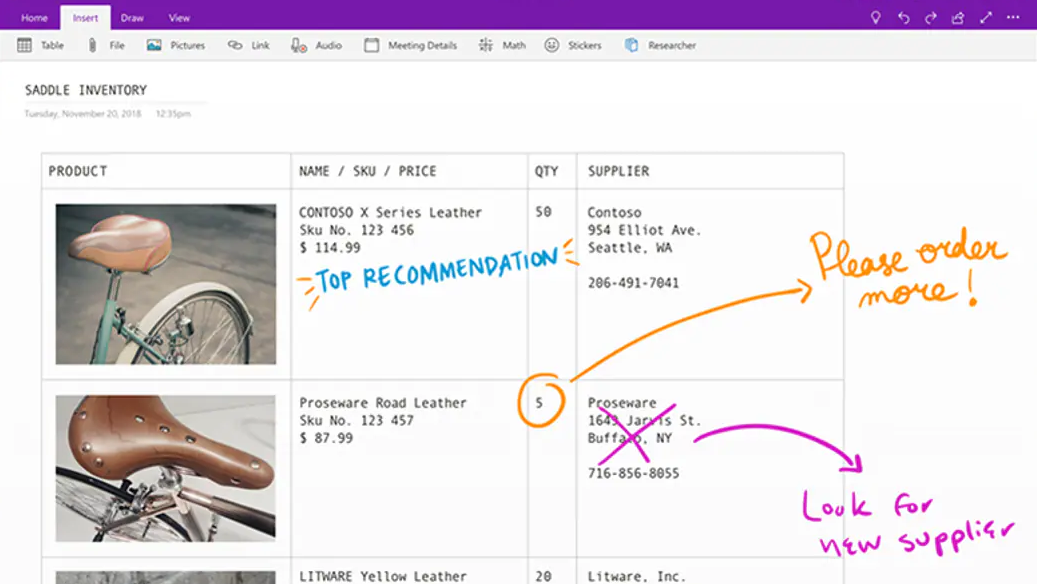The height and width of the screenshot is (584, 1037).
Task: Insert a Link
Action: (248, 44)
